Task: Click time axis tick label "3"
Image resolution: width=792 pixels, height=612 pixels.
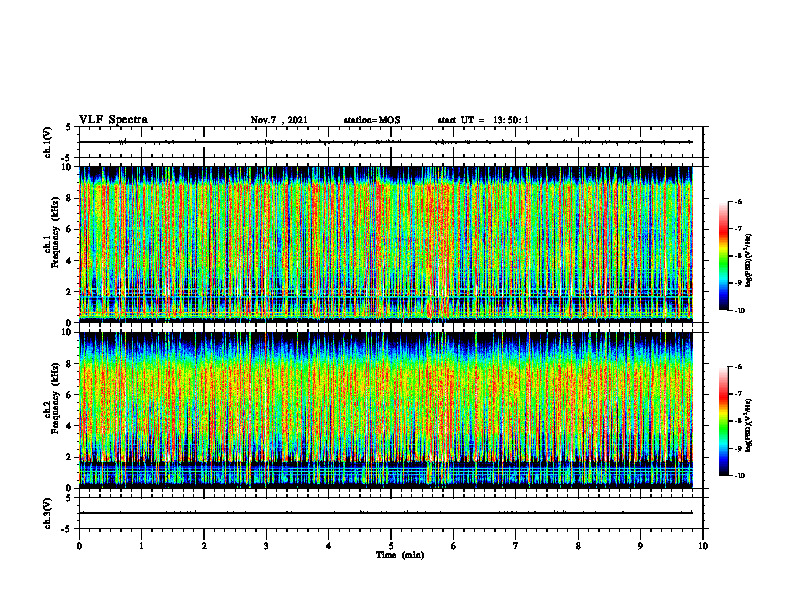Action: [x=266, y=546]
